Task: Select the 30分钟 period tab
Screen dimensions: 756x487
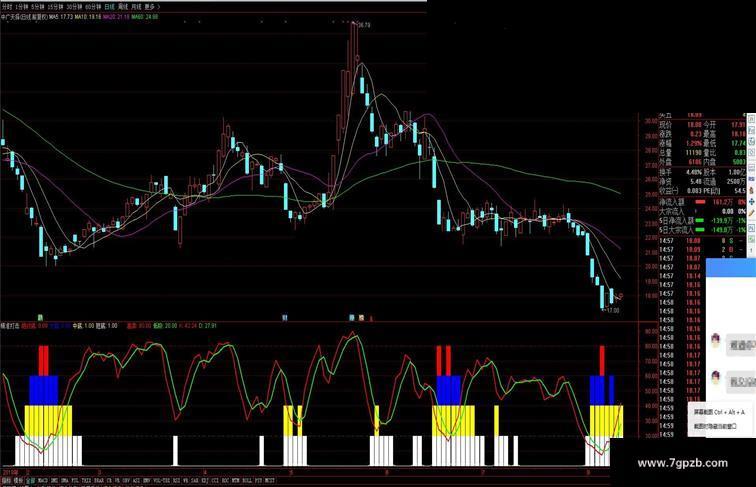Action: pos(74,7)
